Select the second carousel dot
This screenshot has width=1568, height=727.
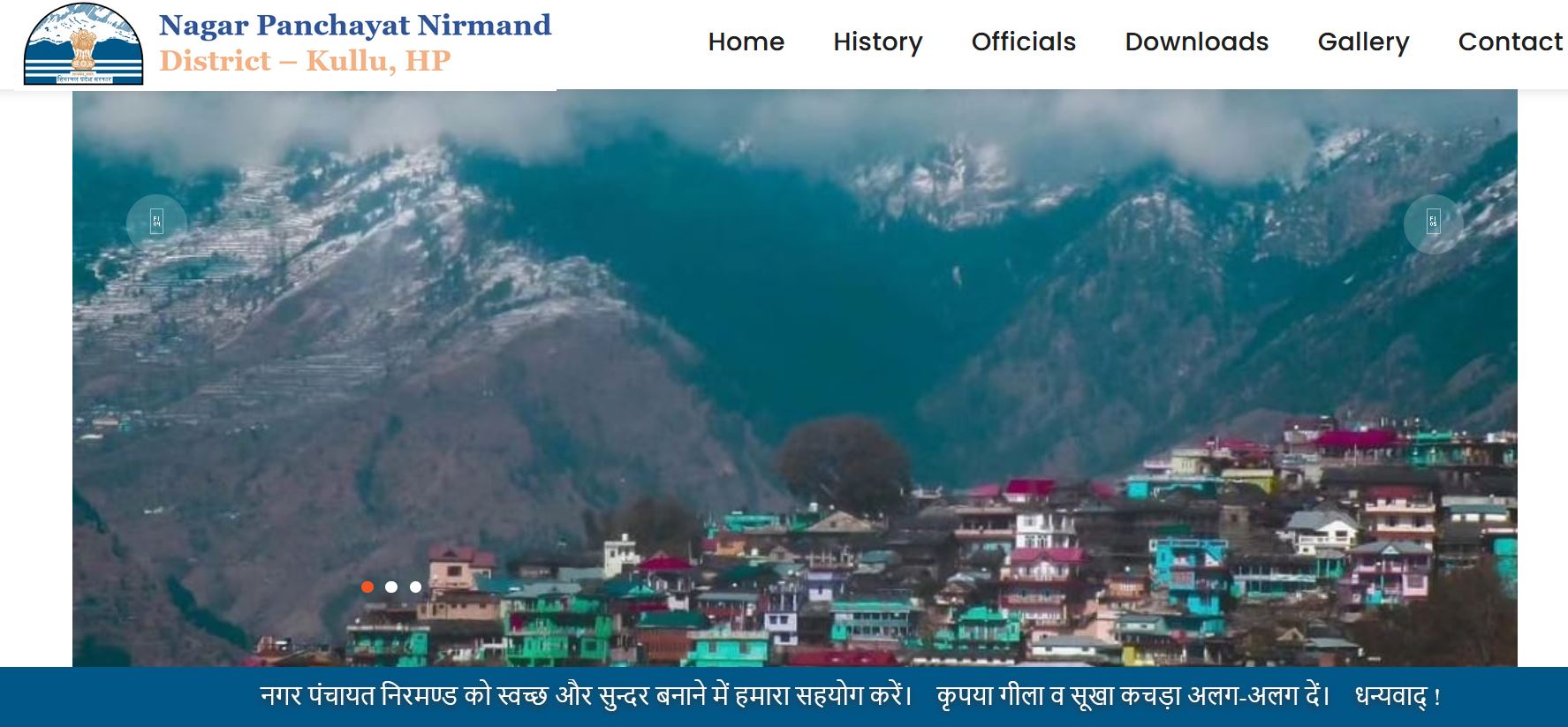tap(391, 587)
